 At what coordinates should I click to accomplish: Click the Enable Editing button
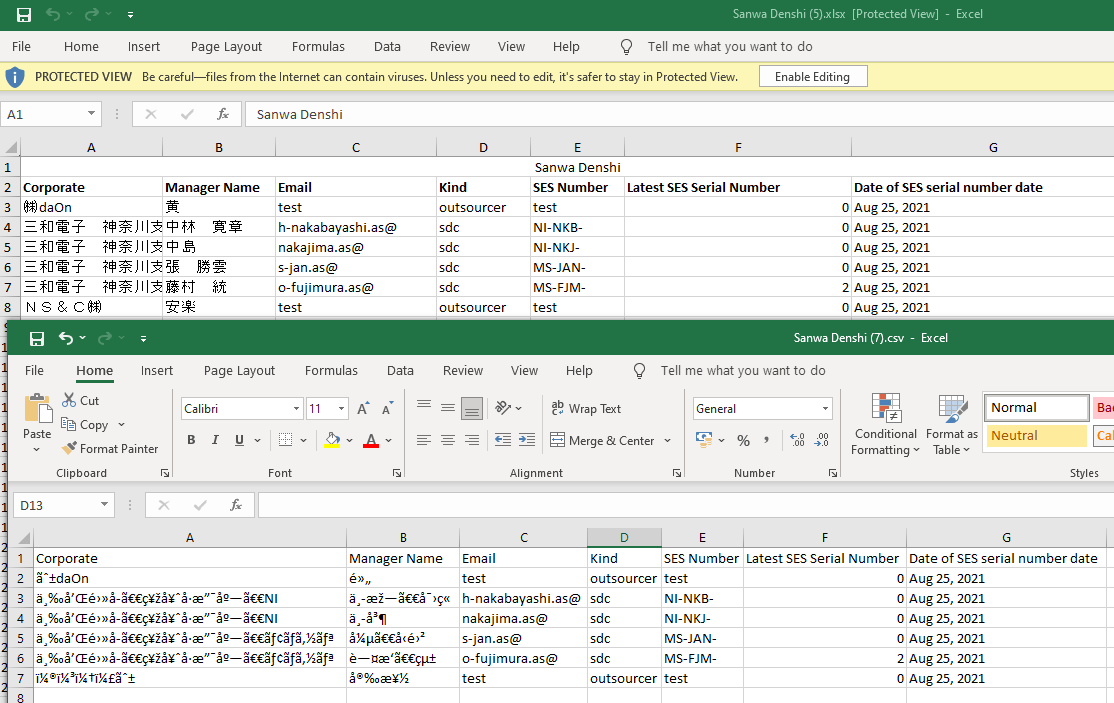tap(813, 75)
